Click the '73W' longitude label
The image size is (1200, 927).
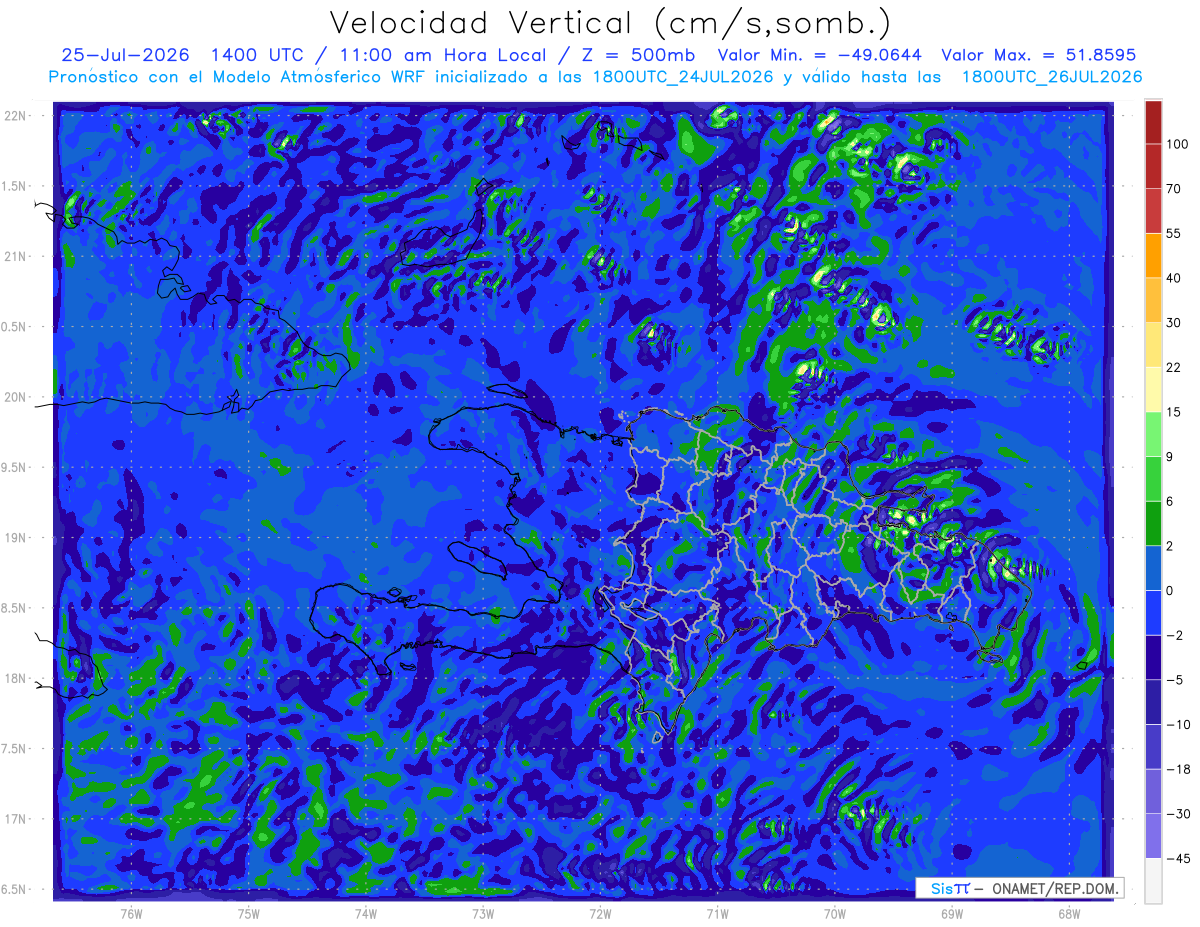[483, 913]
